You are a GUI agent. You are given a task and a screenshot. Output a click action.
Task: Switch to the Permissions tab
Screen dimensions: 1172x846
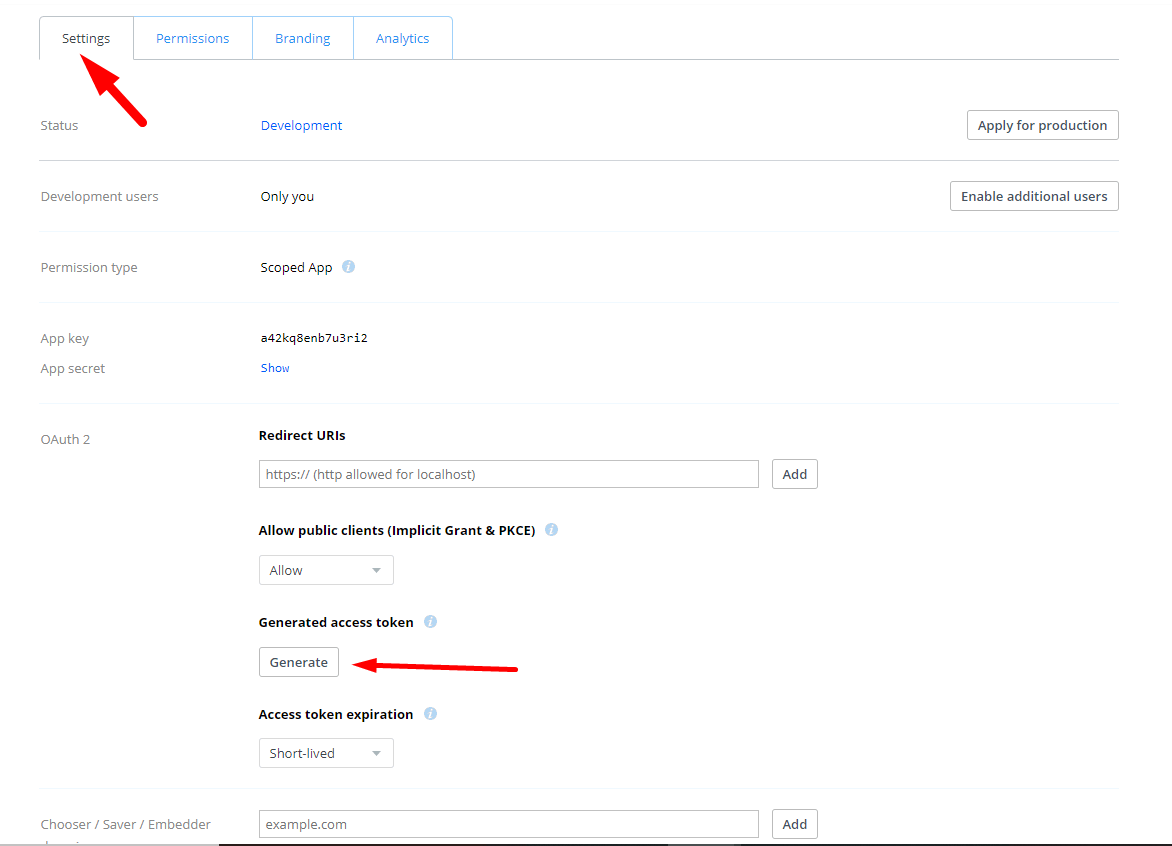tap(192, 37)
